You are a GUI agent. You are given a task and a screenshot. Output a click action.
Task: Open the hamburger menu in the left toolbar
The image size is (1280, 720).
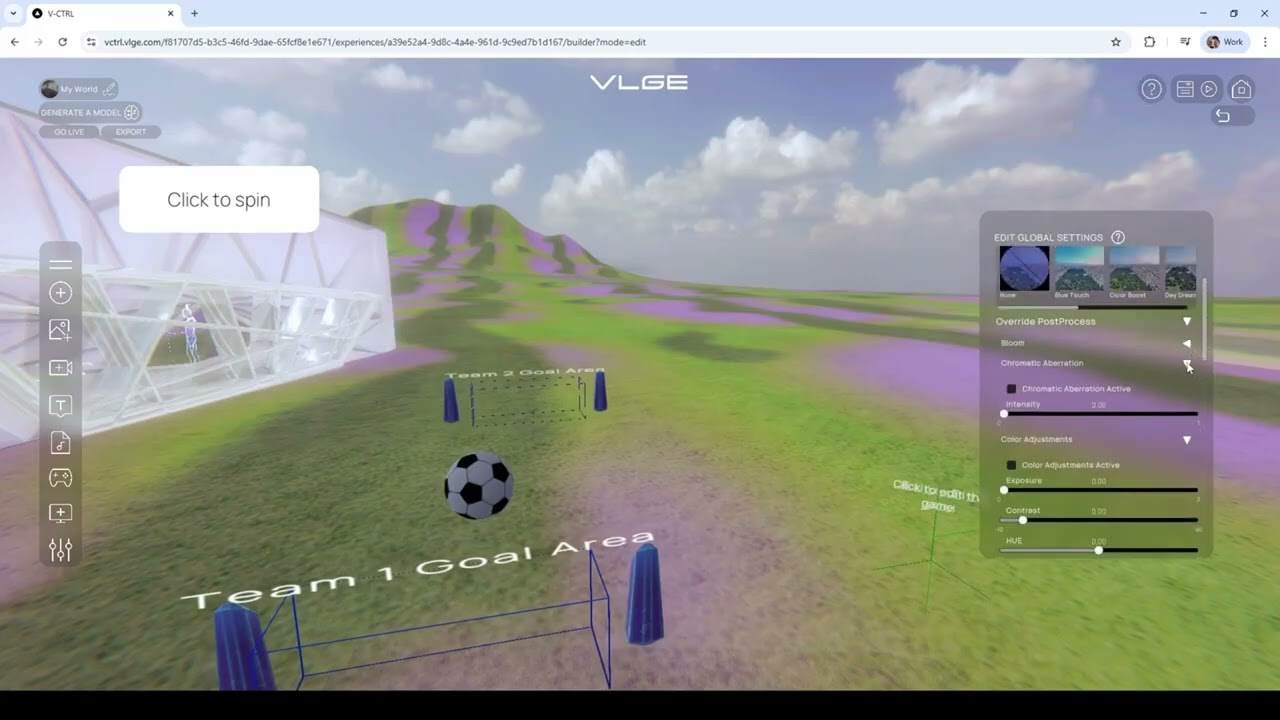(x=60, y=265)
